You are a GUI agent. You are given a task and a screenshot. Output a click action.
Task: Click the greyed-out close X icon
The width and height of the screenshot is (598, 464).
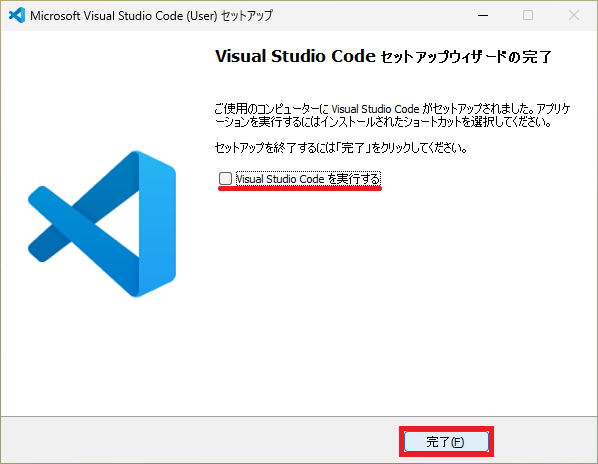coord(574,15)
